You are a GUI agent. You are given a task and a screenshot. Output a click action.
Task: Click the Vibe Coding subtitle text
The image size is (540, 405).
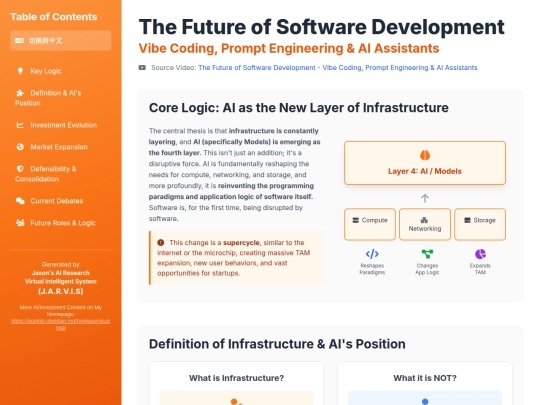[x=289, y=48]
